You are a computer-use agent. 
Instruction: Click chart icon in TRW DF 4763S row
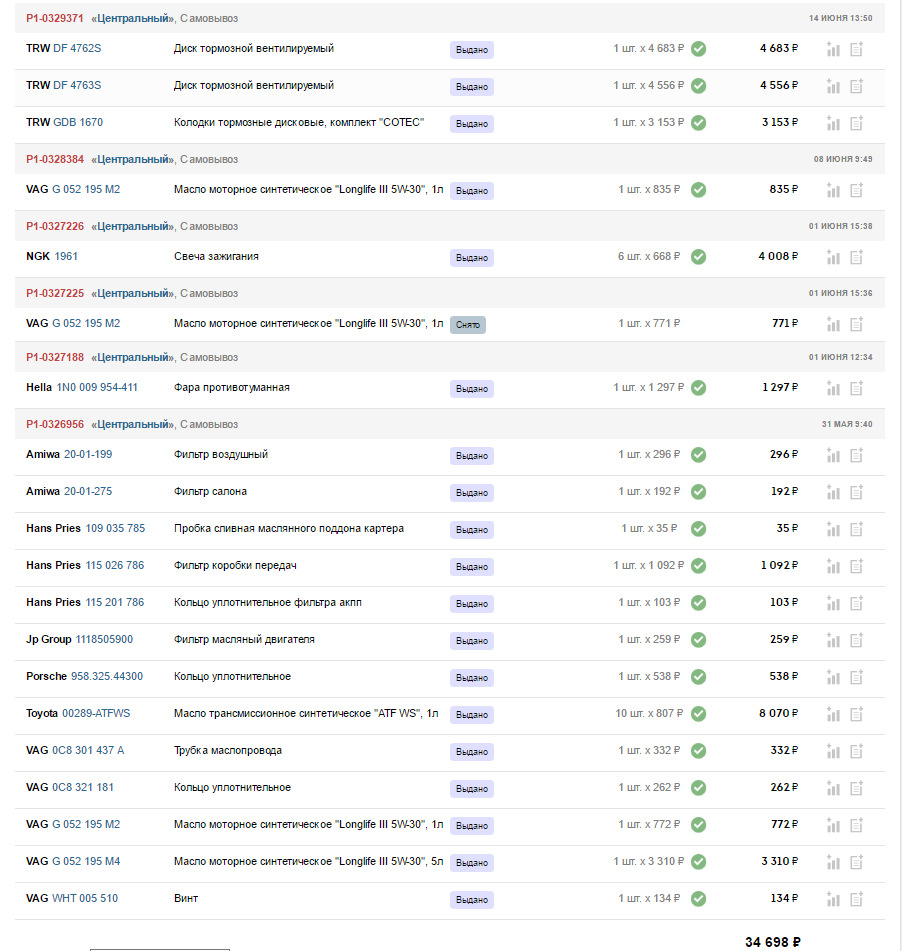point(833,87)
